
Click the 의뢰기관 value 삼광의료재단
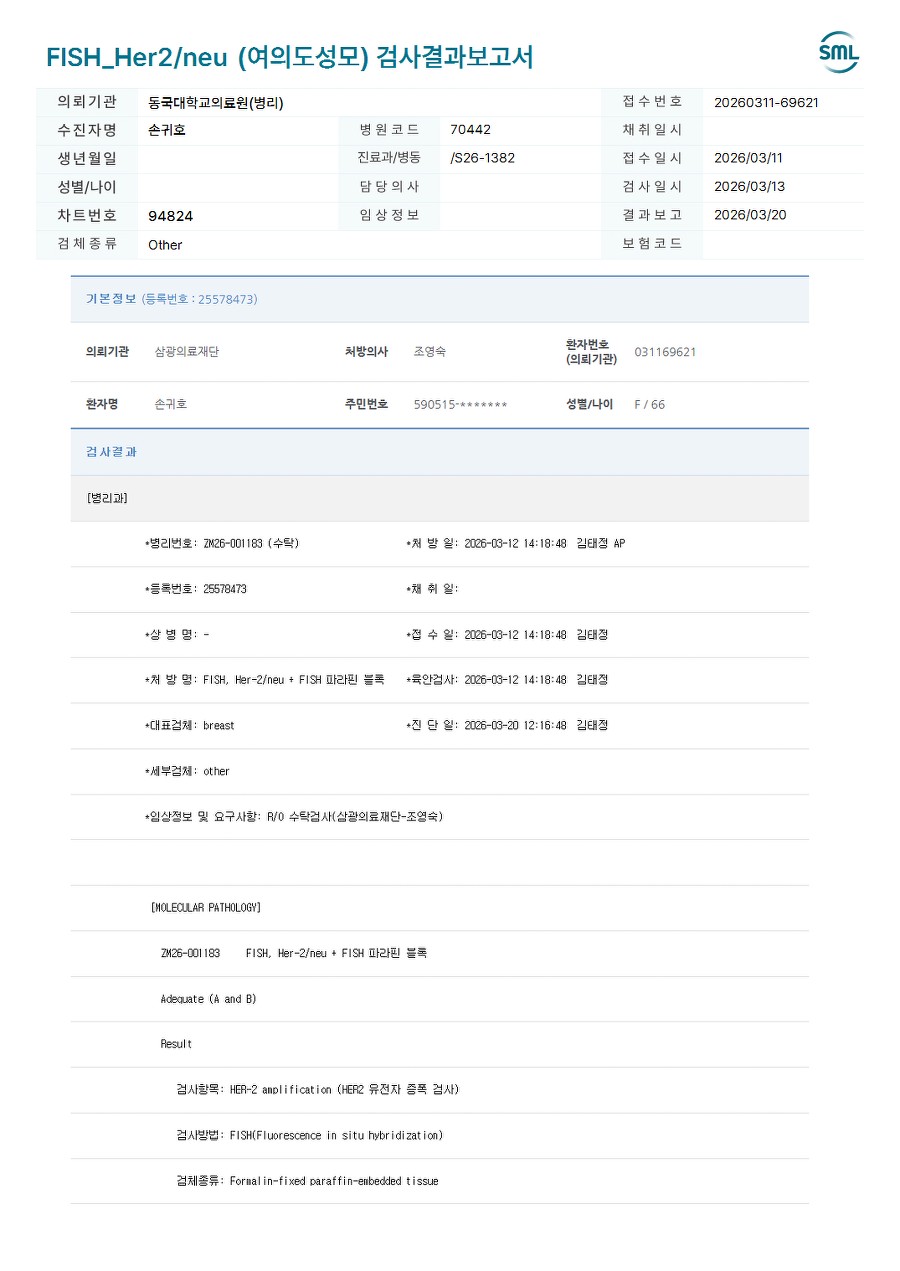coord(186,352)
